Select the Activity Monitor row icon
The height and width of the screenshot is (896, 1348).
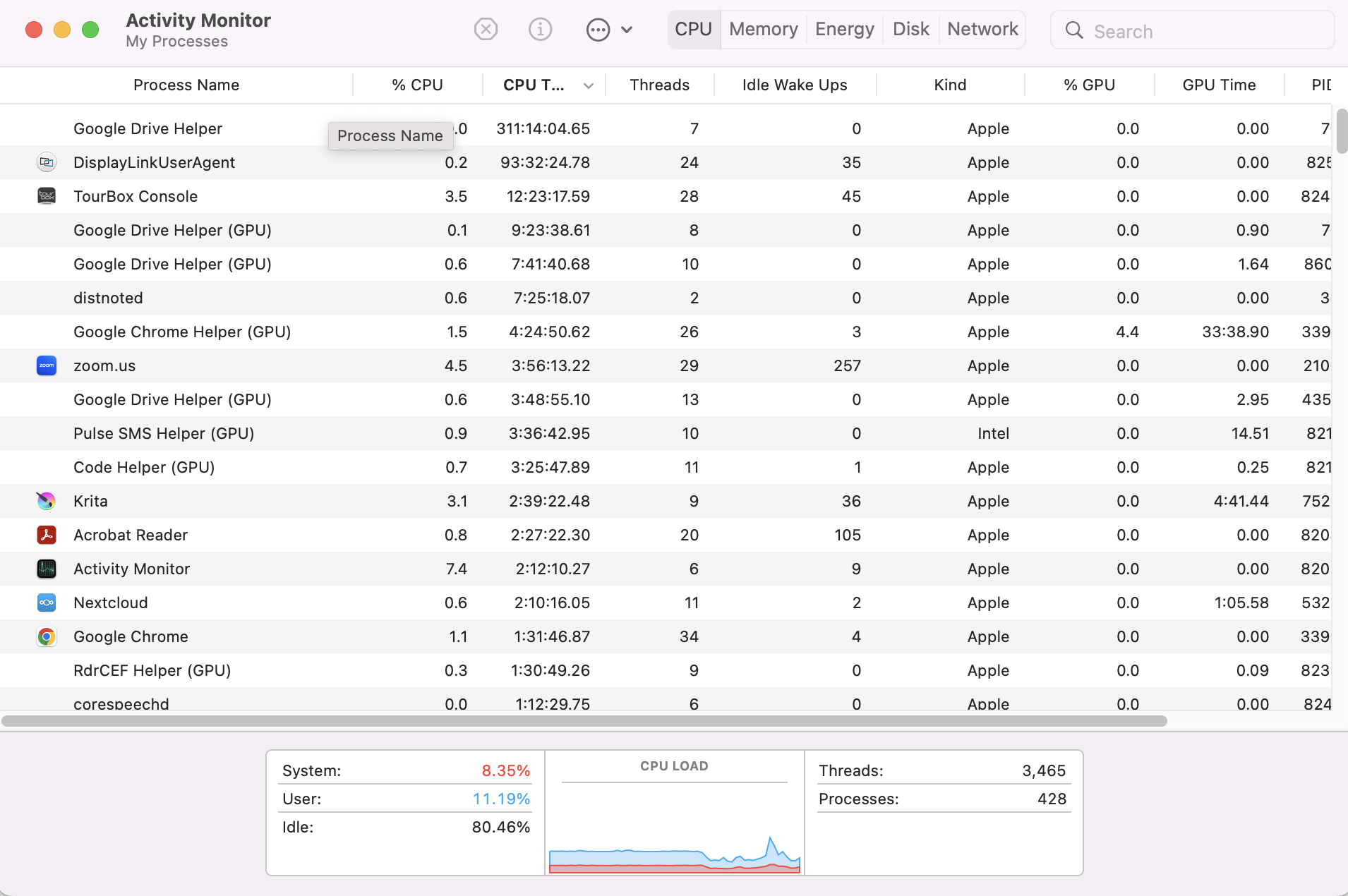(47, 569)
